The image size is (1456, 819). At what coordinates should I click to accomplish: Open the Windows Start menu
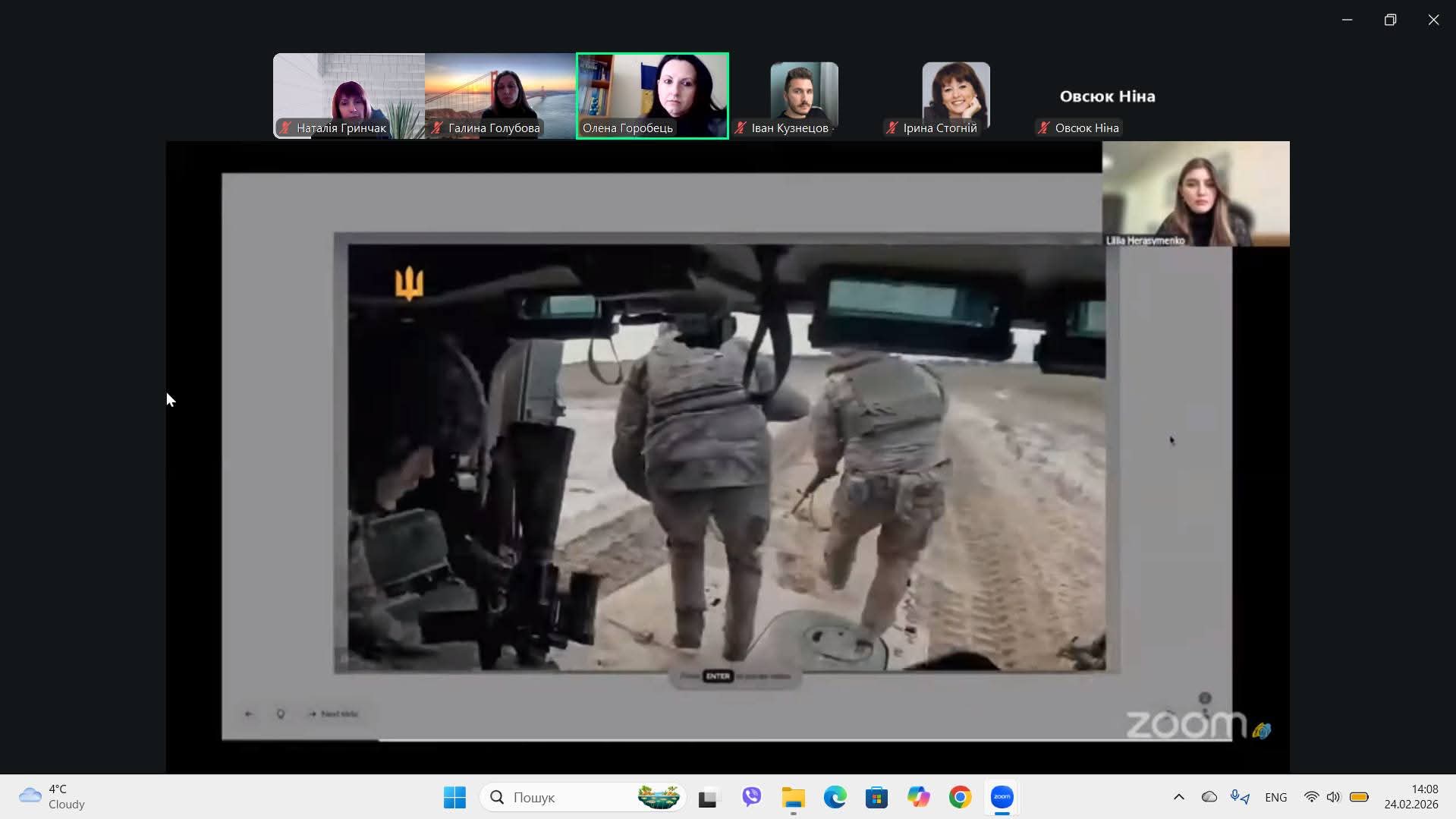[x=454, y=797]
